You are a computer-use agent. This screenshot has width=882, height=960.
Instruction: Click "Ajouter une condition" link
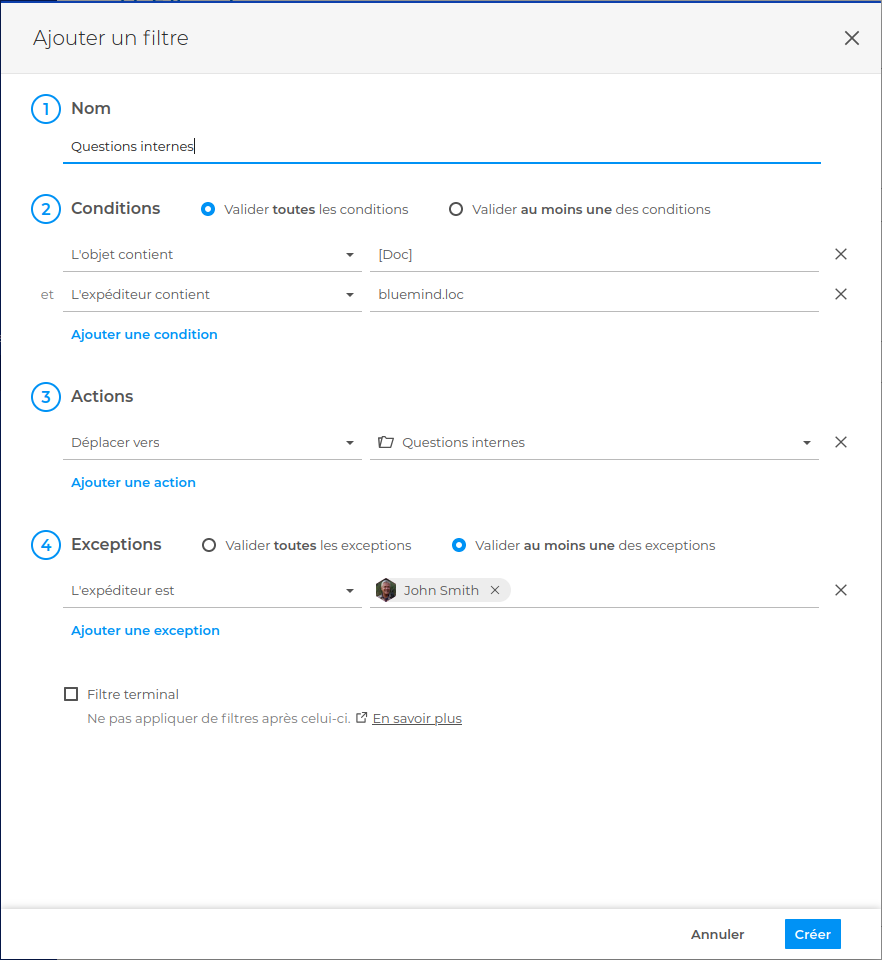144,335
